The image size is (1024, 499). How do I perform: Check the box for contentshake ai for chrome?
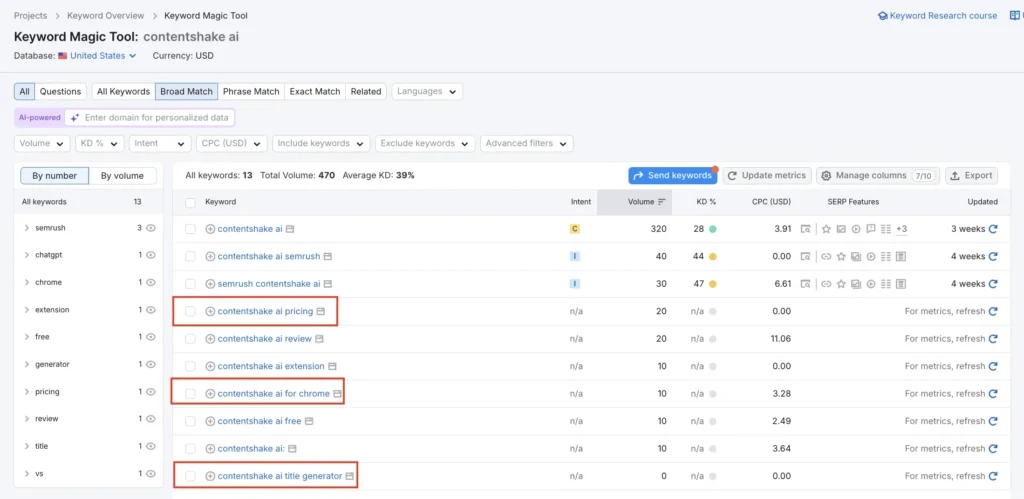tap(190, 394)
